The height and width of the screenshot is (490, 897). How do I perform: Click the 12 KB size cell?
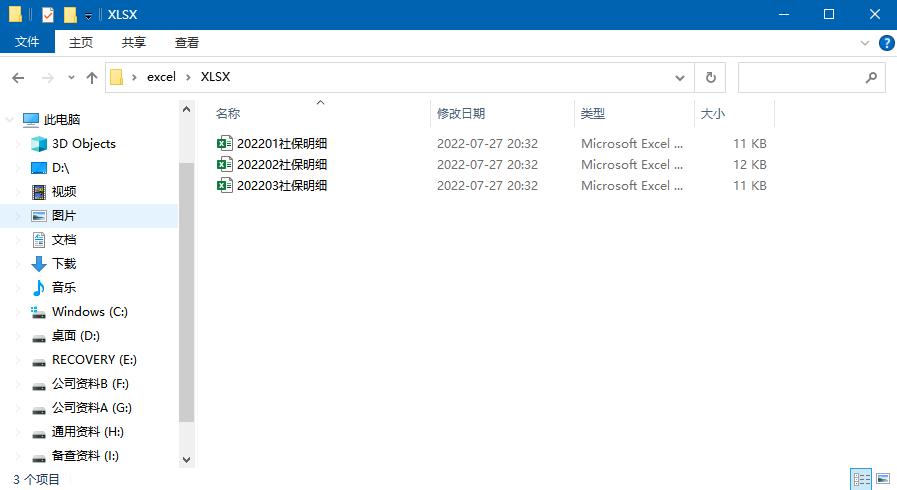(x=749, y=165)
